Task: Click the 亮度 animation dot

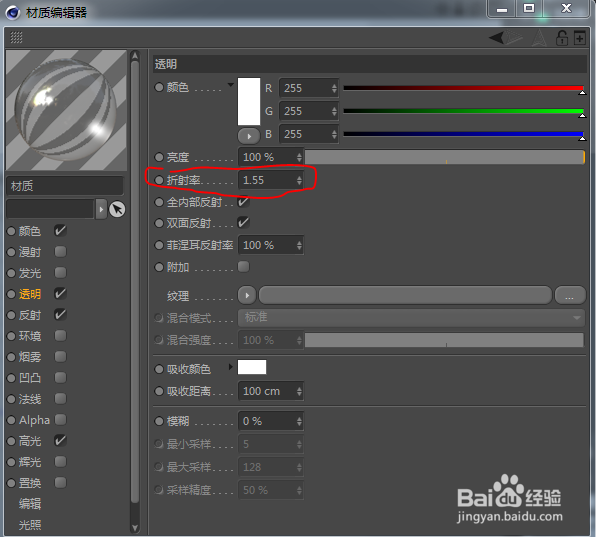Action: click(159, 157)
